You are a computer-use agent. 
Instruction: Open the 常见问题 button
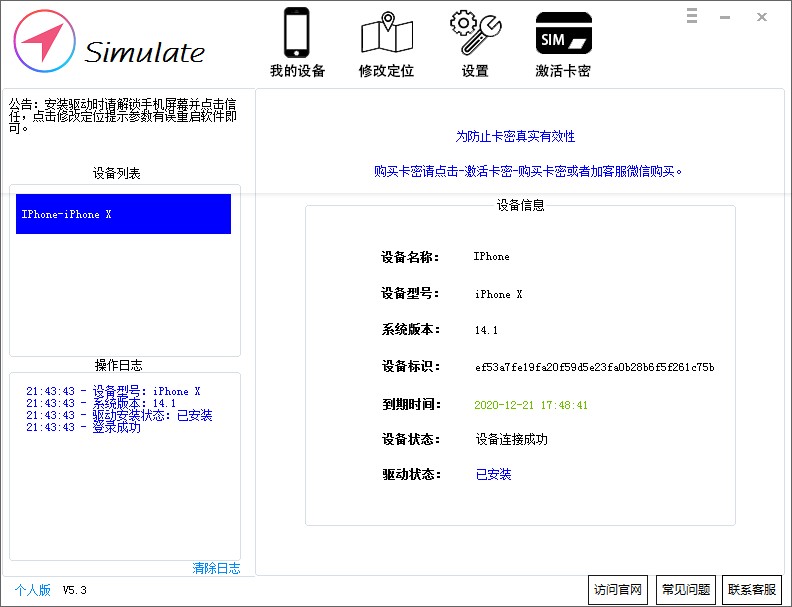685,590
